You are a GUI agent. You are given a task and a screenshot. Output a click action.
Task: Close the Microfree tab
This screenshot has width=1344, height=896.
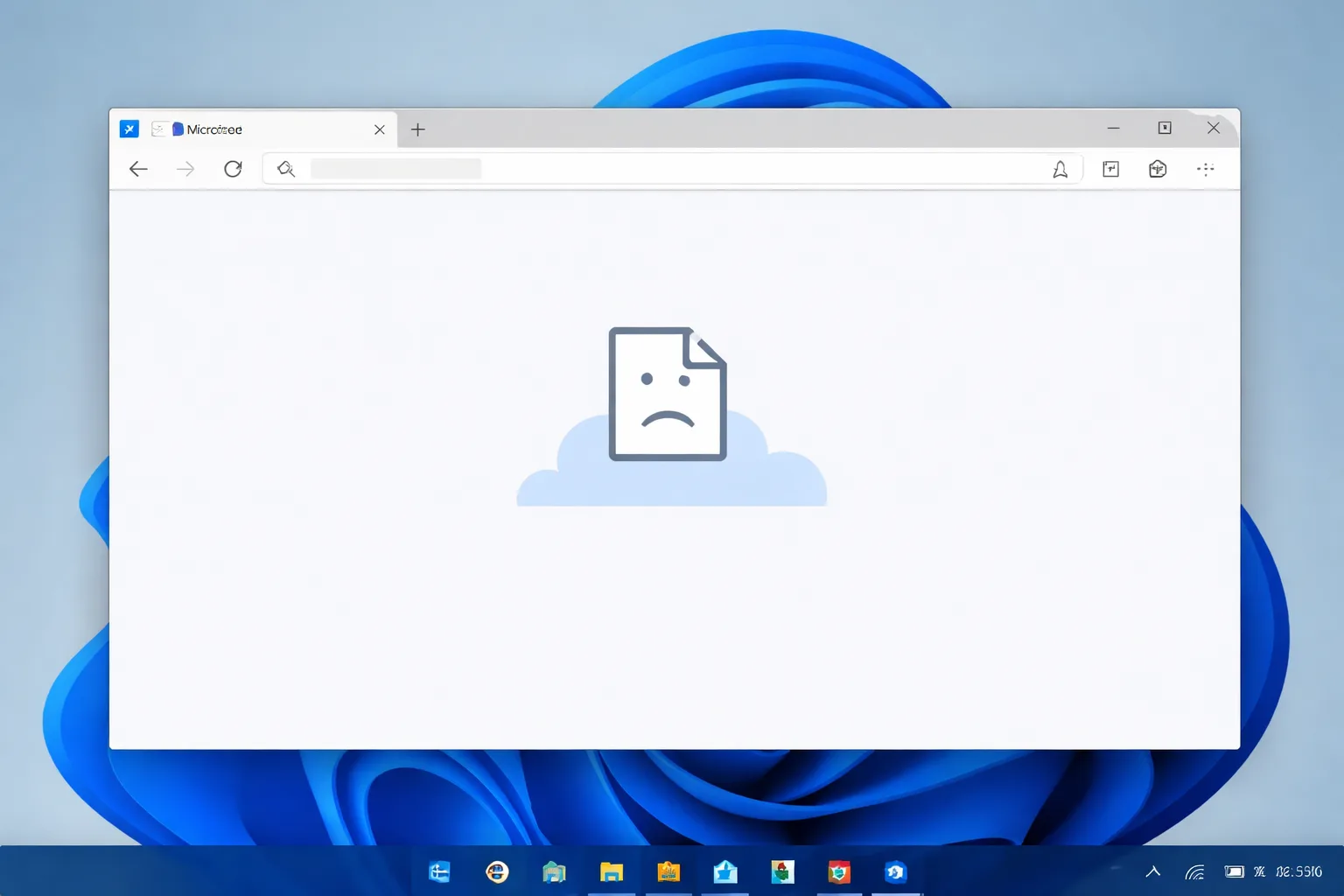[x=380, y=129]
